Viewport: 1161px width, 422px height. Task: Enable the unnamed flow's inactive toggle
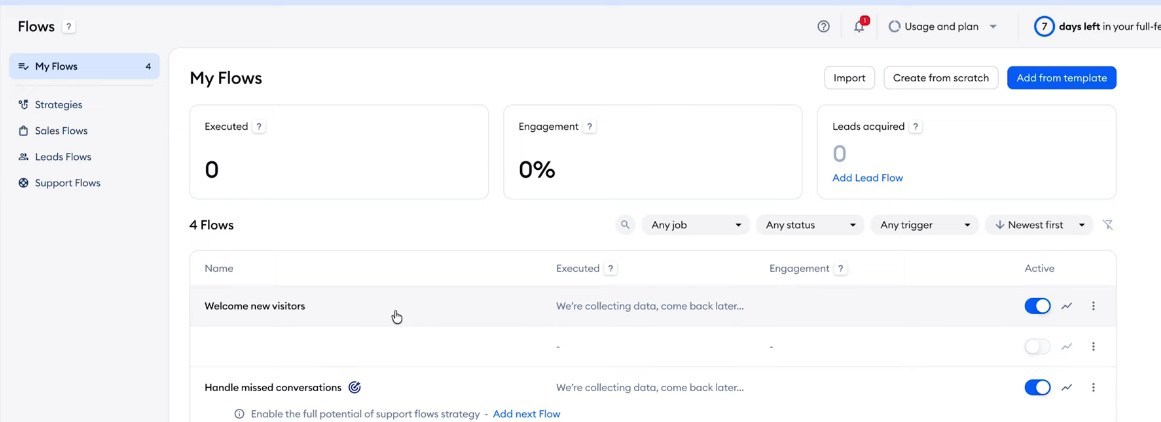point(1037,347)
